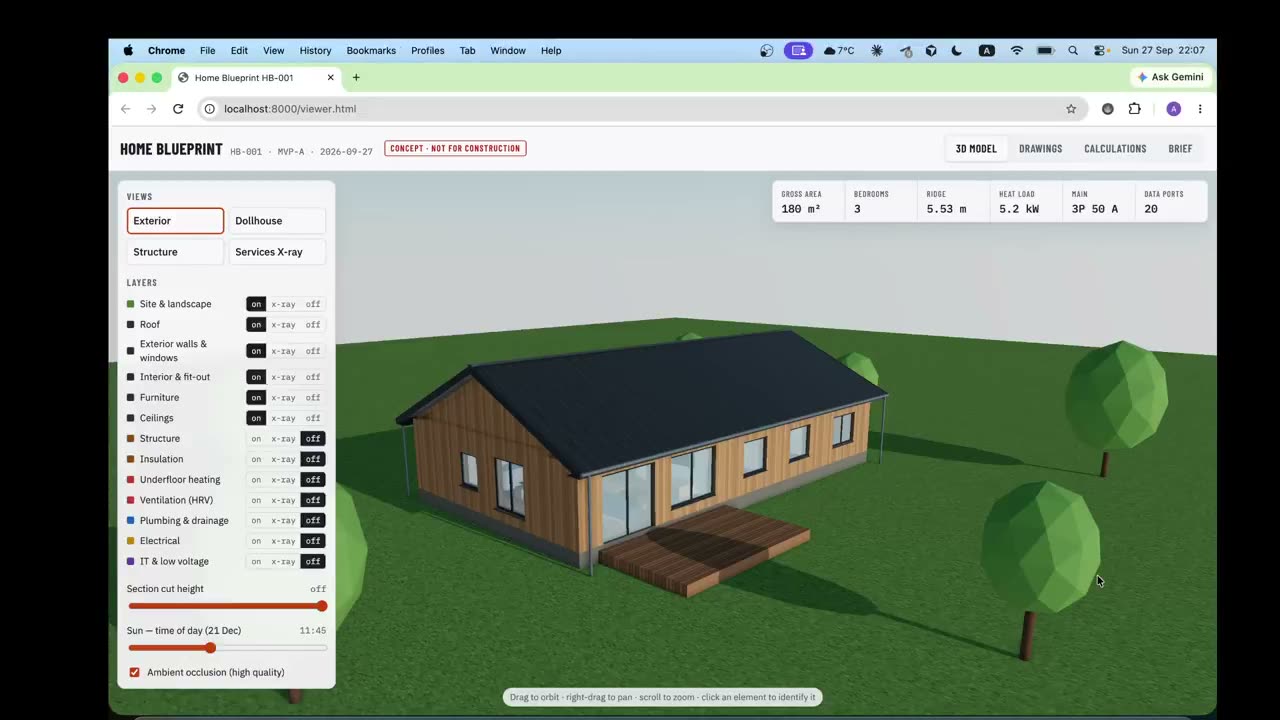Click Ask Gemini button
Image resolution: width=1280 pixels, height=720 pixels.
click(x=1170, y=77)
